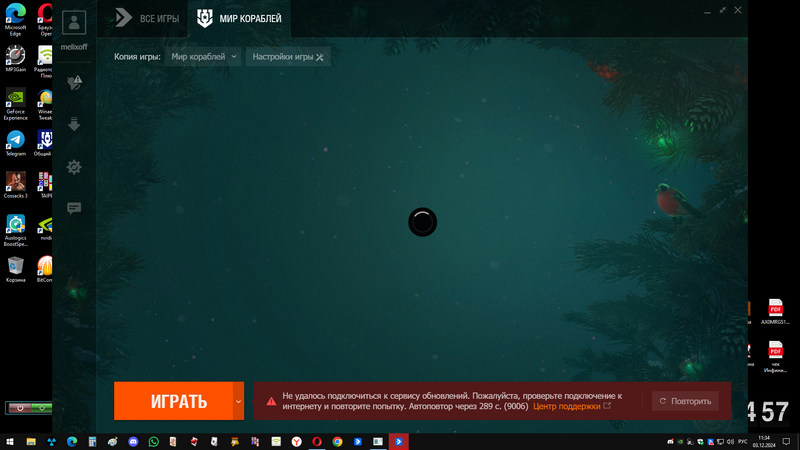Open MP3Gain desktop shortcut
The image size is (800, 450).
pos(15,58)
